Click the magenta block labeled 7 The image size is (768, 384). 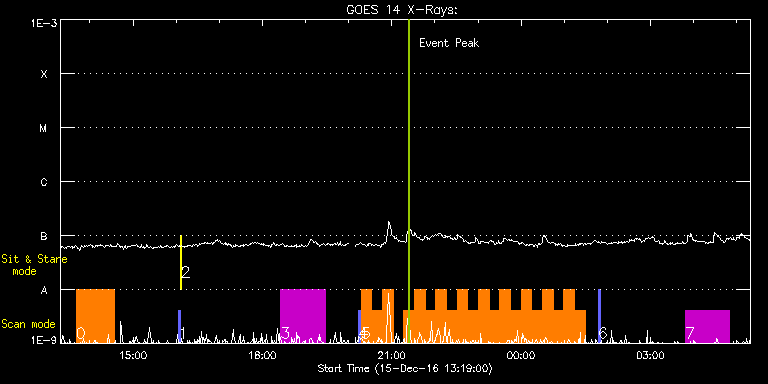coord(707,326)
